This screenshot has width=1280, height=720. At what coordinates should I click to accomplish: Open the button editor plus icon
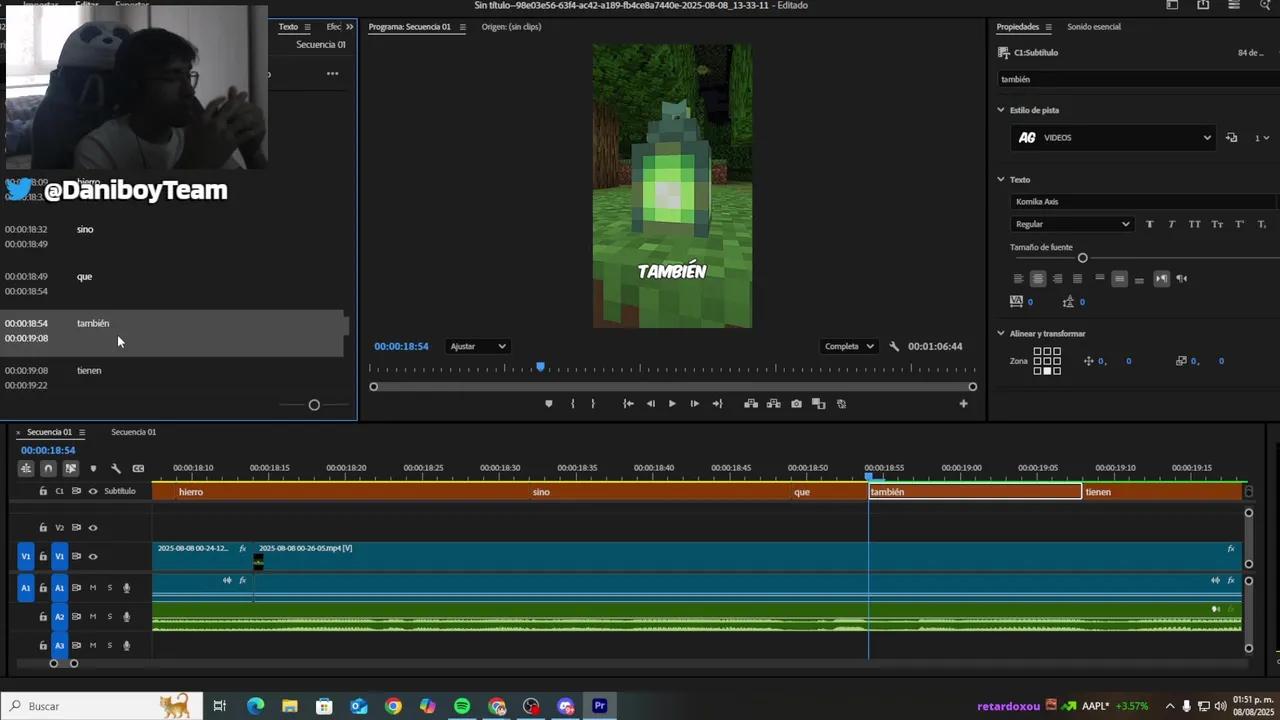point(963,404)
